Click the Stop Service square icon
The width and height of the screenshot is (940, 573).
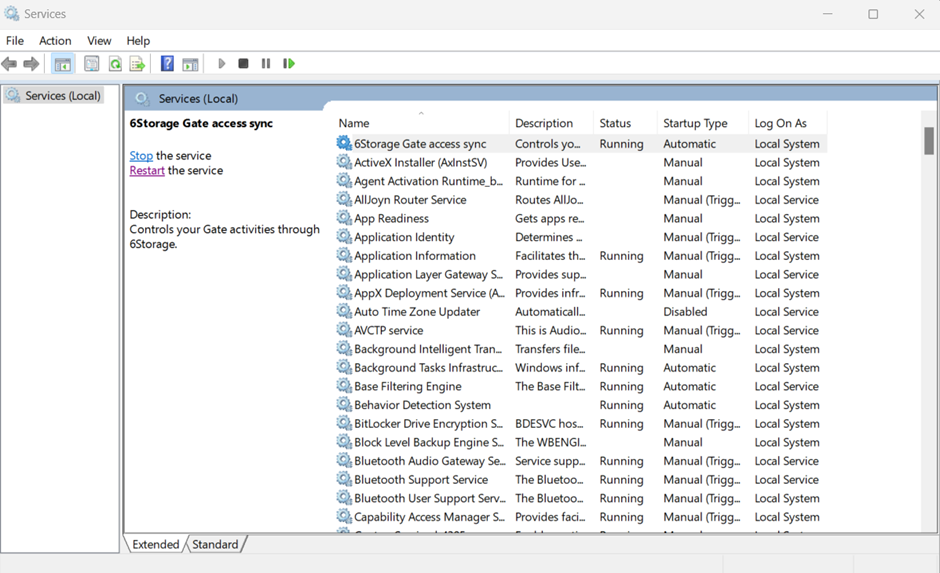click(x=243, y=64)
